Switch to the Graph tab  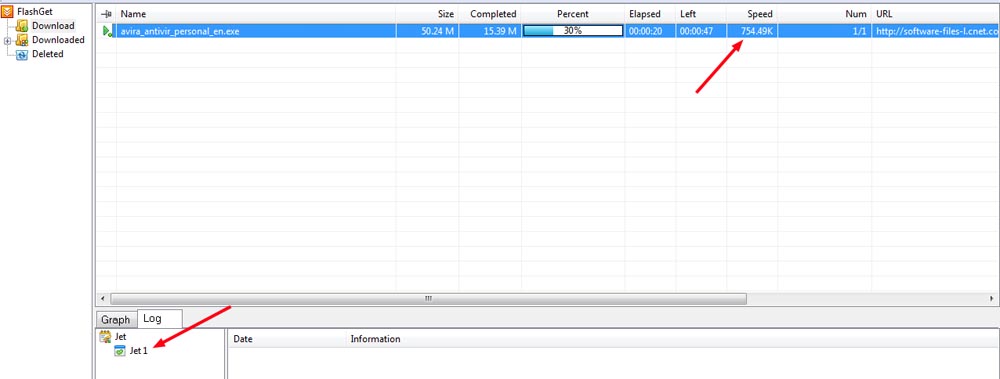click(x=116, y=320)
